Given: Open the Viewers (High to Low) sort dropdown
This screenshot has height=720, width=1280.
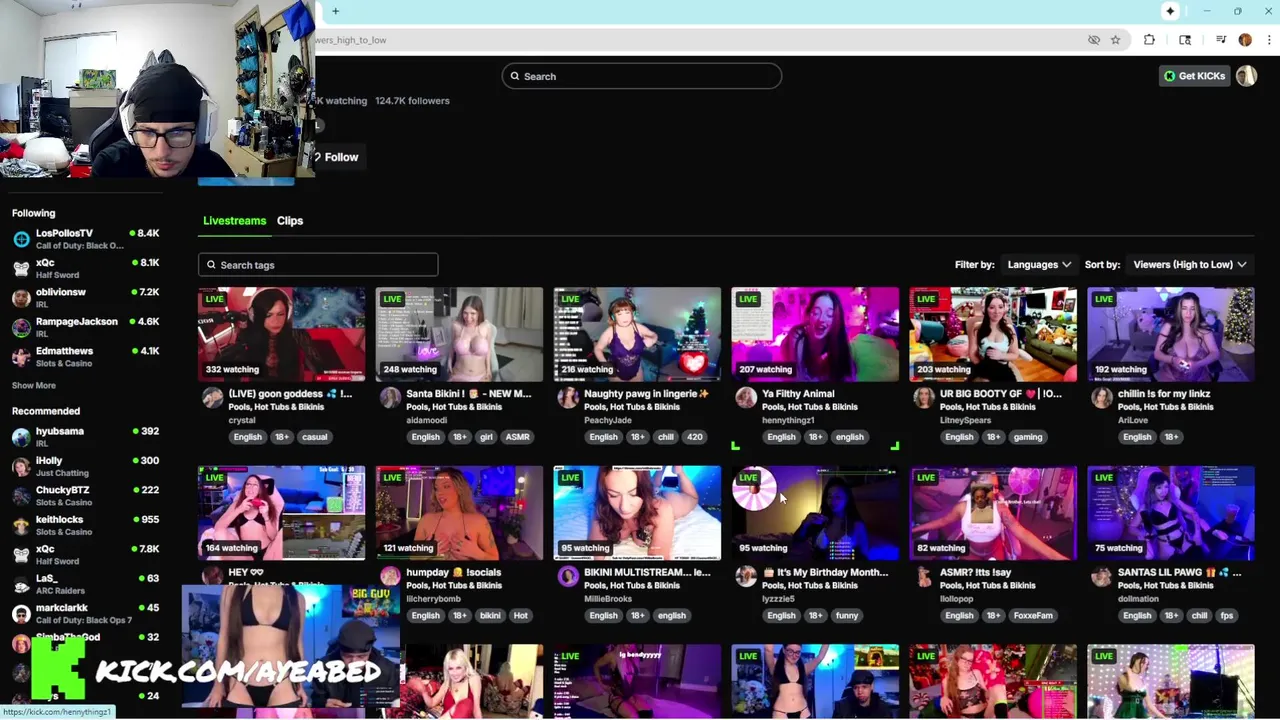Looking at the screenshot, I should tap(1190, 265).
